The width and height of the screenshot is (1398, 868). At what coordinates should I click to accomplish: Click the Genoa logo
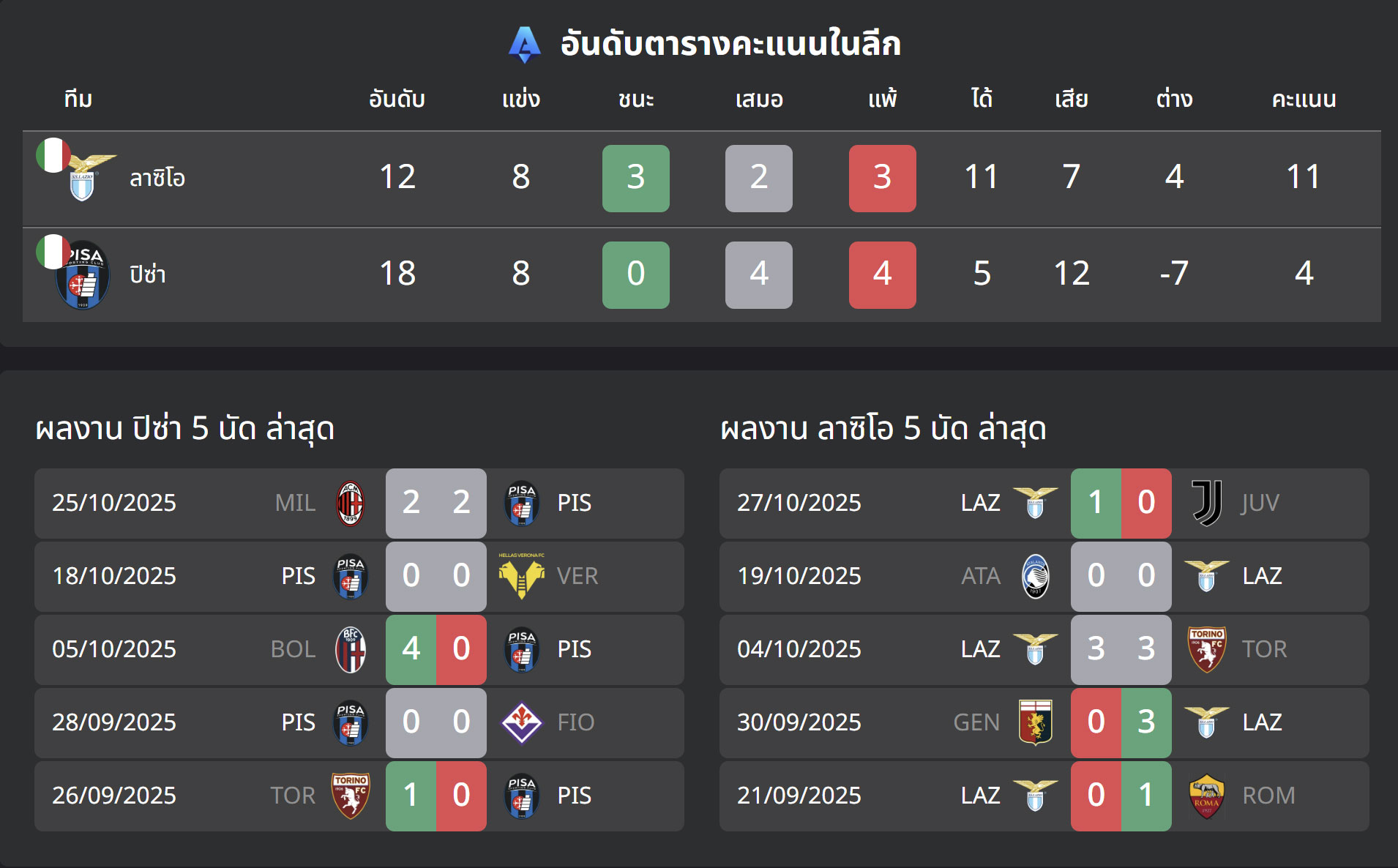1035,722
